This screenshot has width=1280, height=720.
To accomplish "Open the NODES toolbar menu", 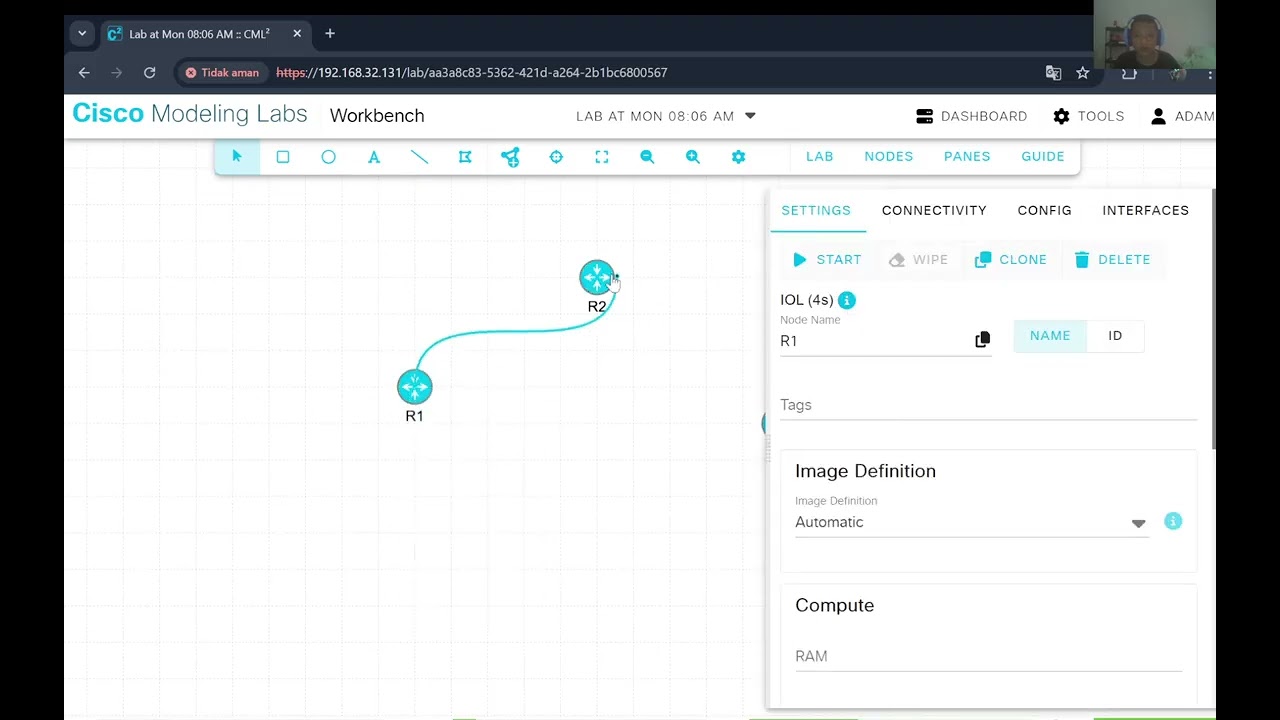I will pos(889,156).
